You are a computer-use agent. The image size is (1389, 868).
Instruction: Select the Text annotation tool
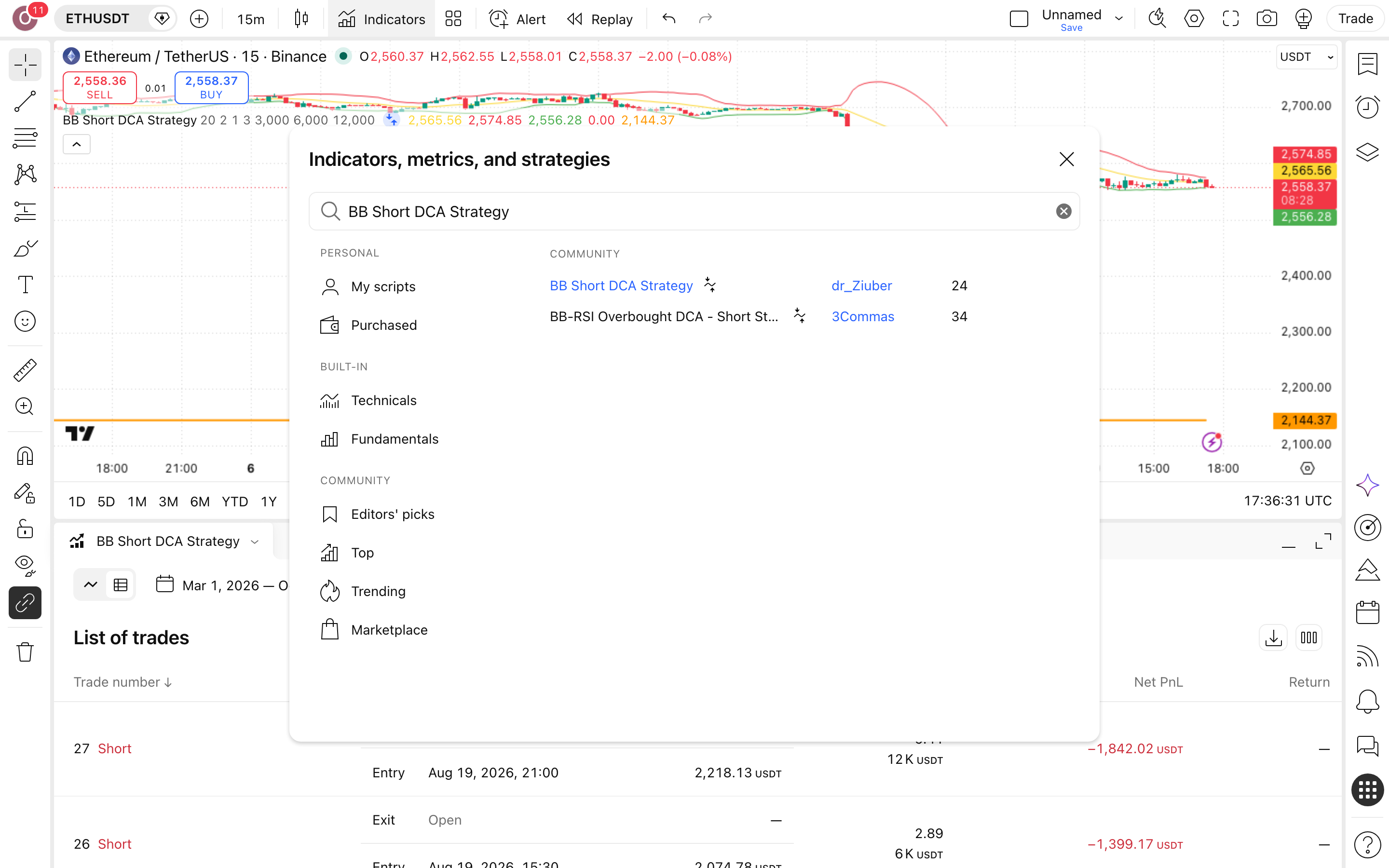[x=25, y=285]
